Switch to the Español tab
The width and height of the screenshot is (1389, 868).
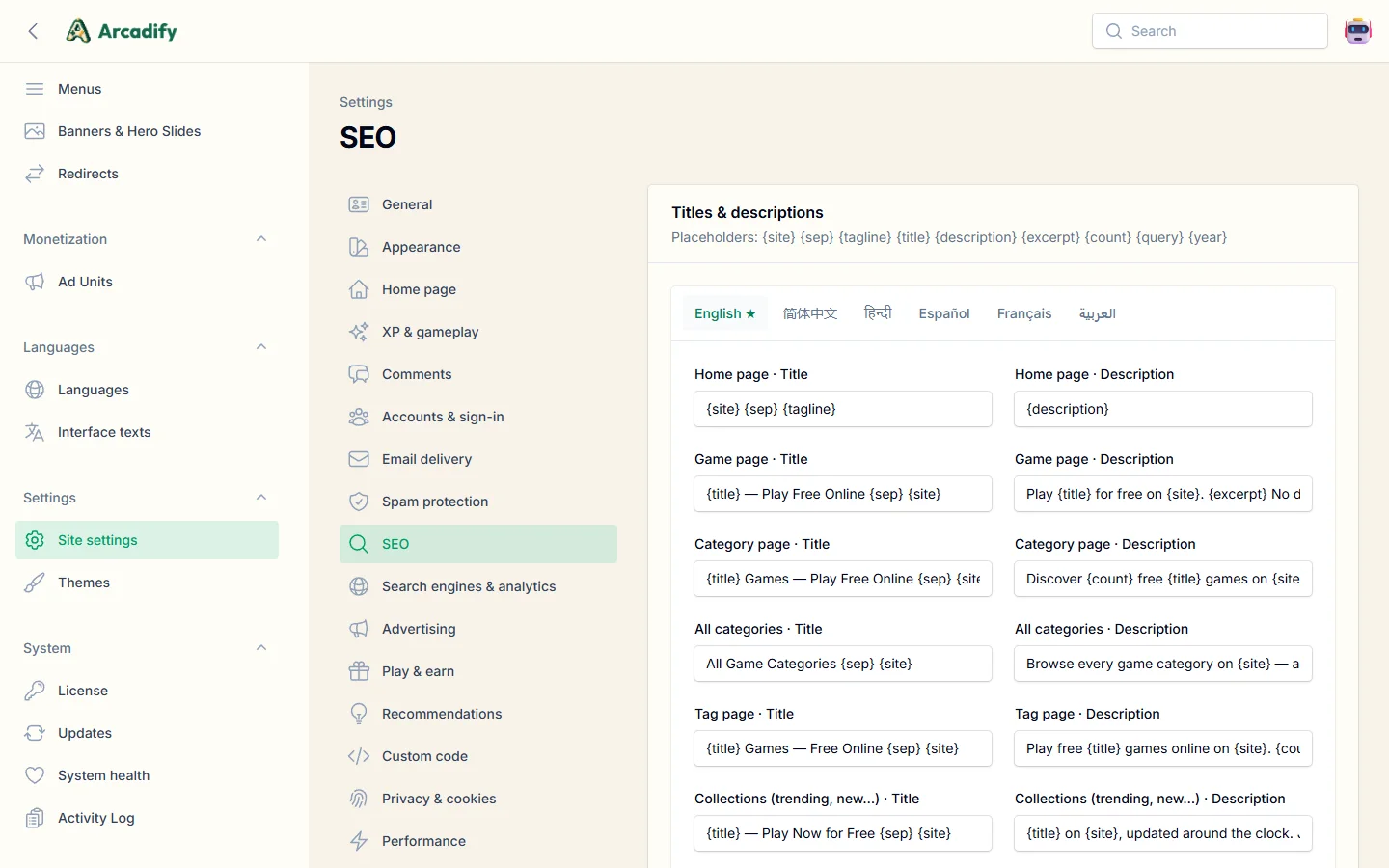click(944, 313)
